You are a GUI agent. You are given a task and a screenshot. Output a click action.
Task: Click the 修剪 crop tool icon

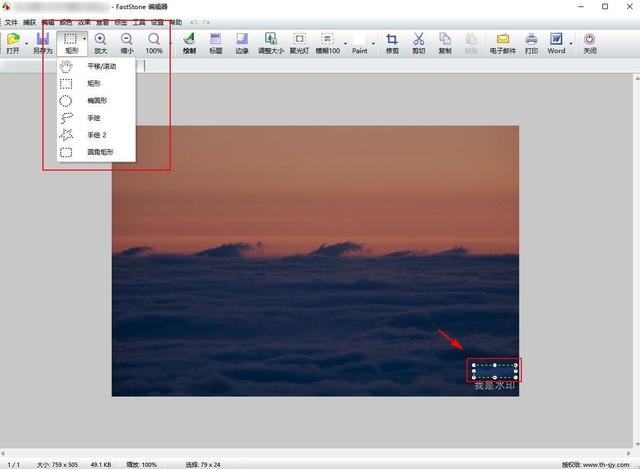click(x=392, y=39)
